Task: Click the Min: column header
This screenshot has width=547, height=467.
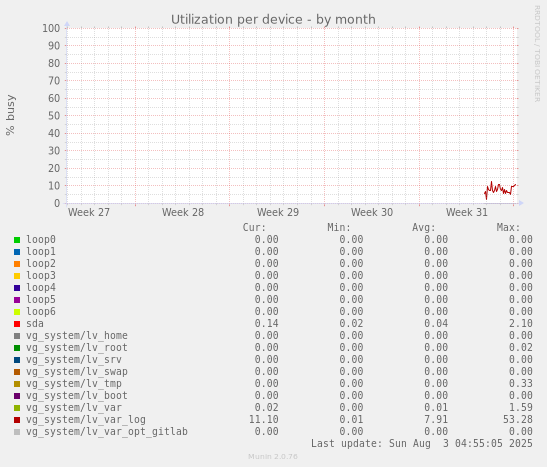Action: 339,227
